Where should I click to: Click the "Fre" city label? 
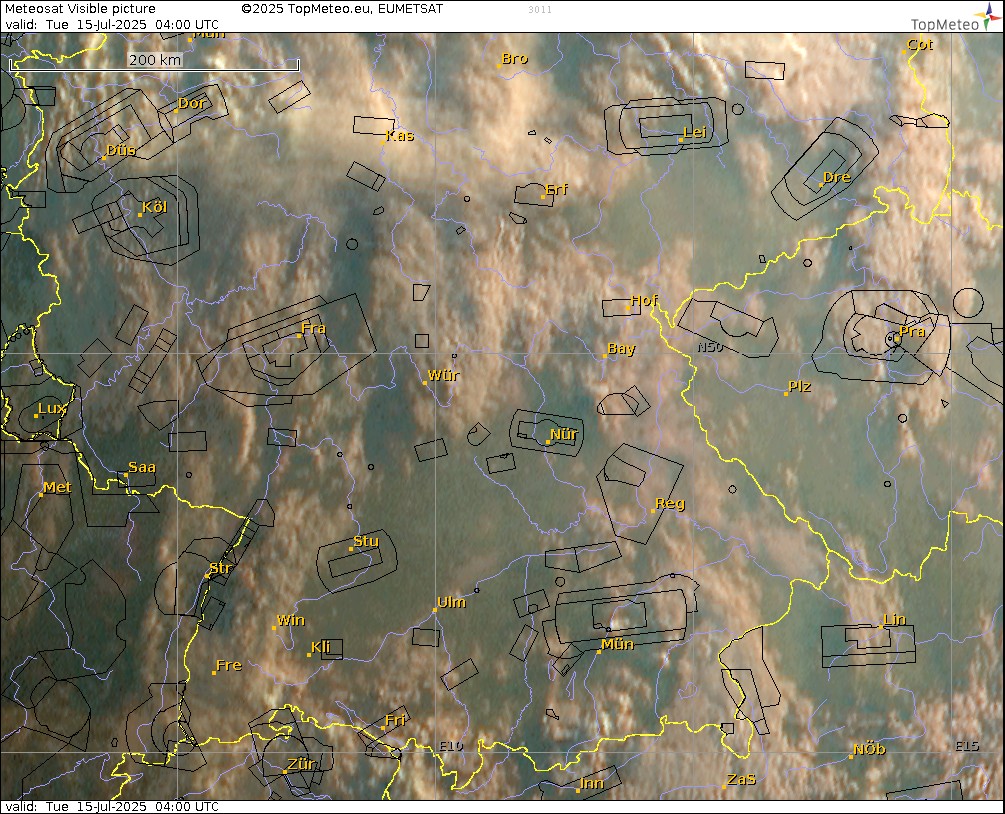(x=229, y=665)
